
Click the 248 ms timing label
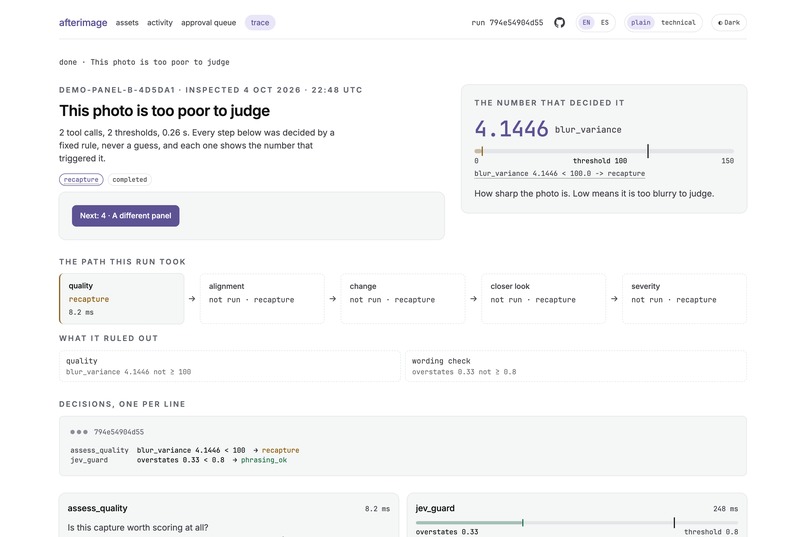coord(725,509)
